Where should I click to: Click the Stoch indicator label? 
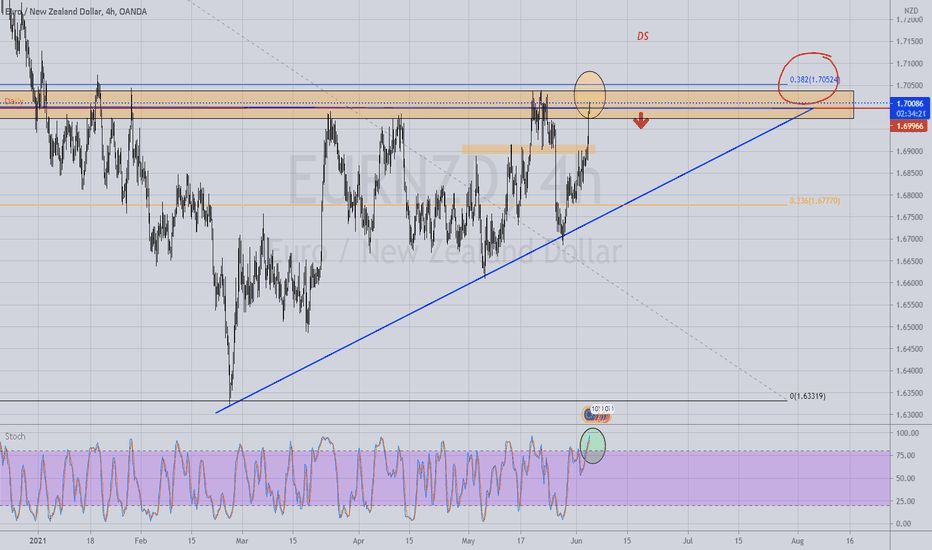point(15,436)
